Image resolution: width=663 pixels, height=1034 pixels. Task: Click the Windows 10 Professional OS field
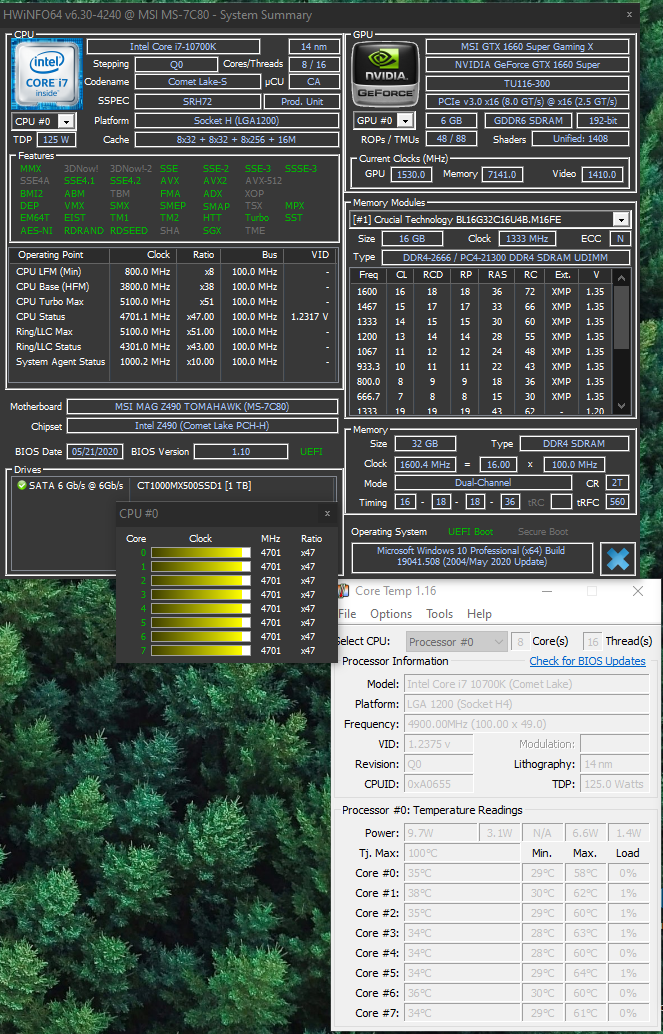(x=472, y=557)
